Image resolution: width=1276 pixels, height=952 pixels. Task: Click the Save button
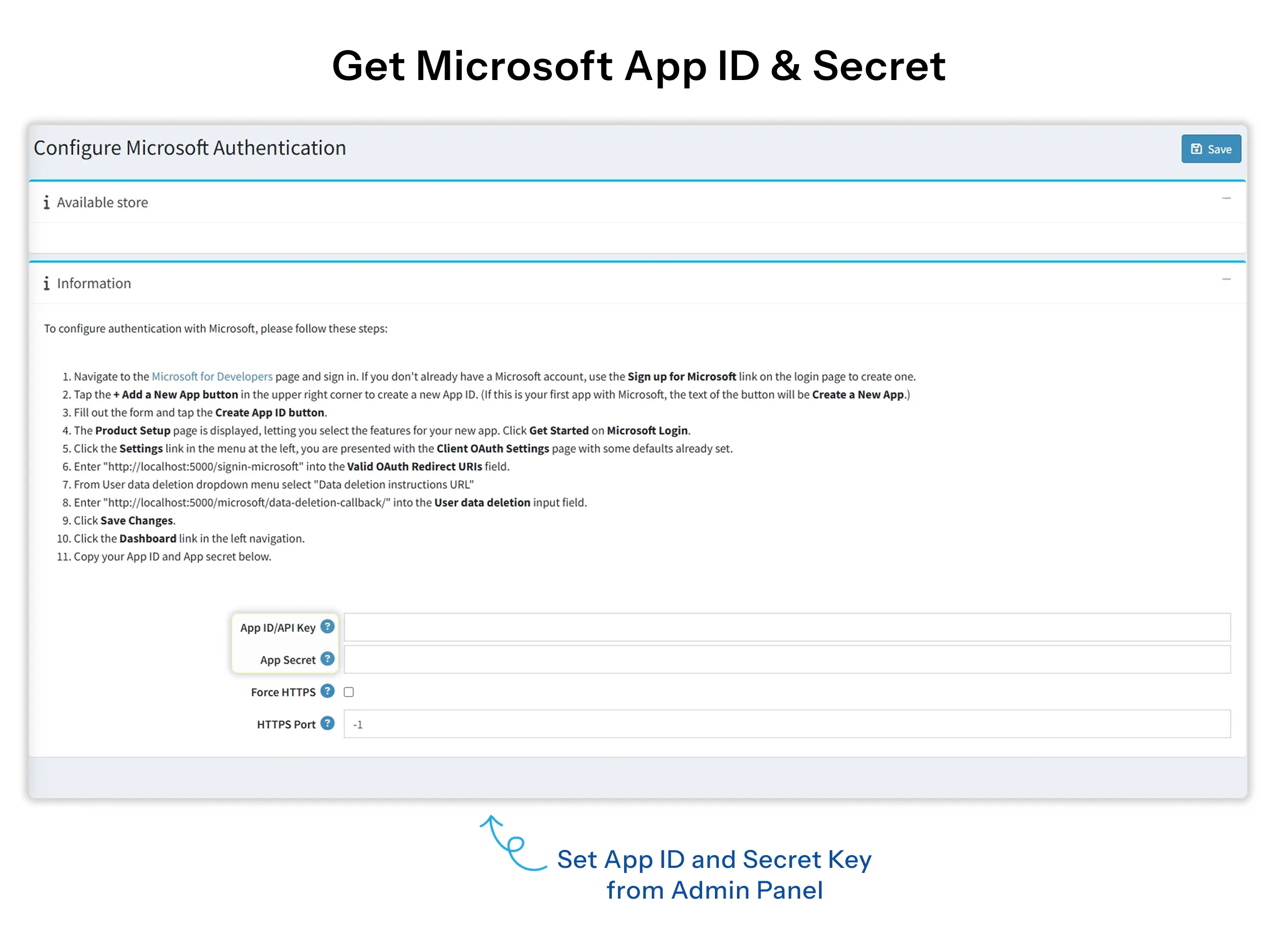click(1210, 149)
